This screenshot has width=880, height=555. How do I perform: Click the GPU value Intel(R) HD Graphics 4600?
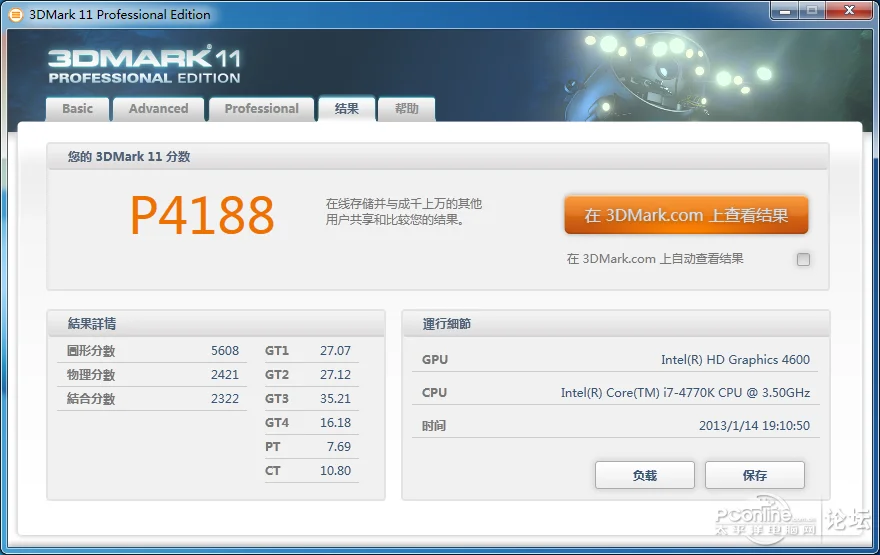[x=735, y=360]
